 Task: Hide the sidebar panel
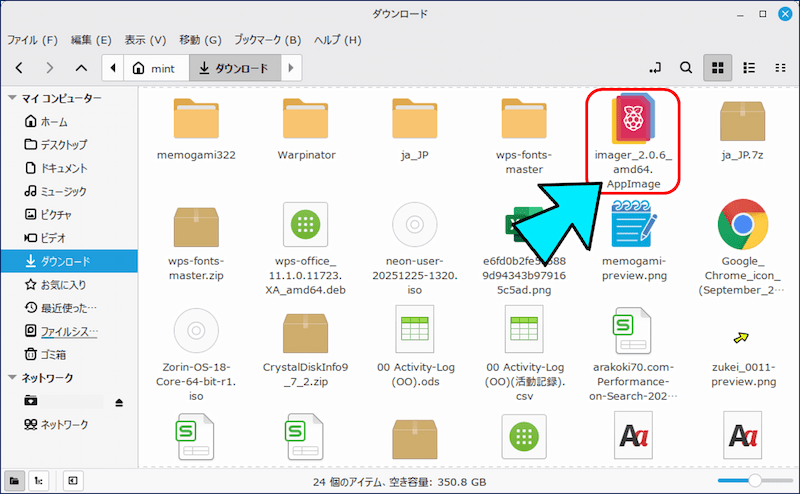(x=73, y=481)
